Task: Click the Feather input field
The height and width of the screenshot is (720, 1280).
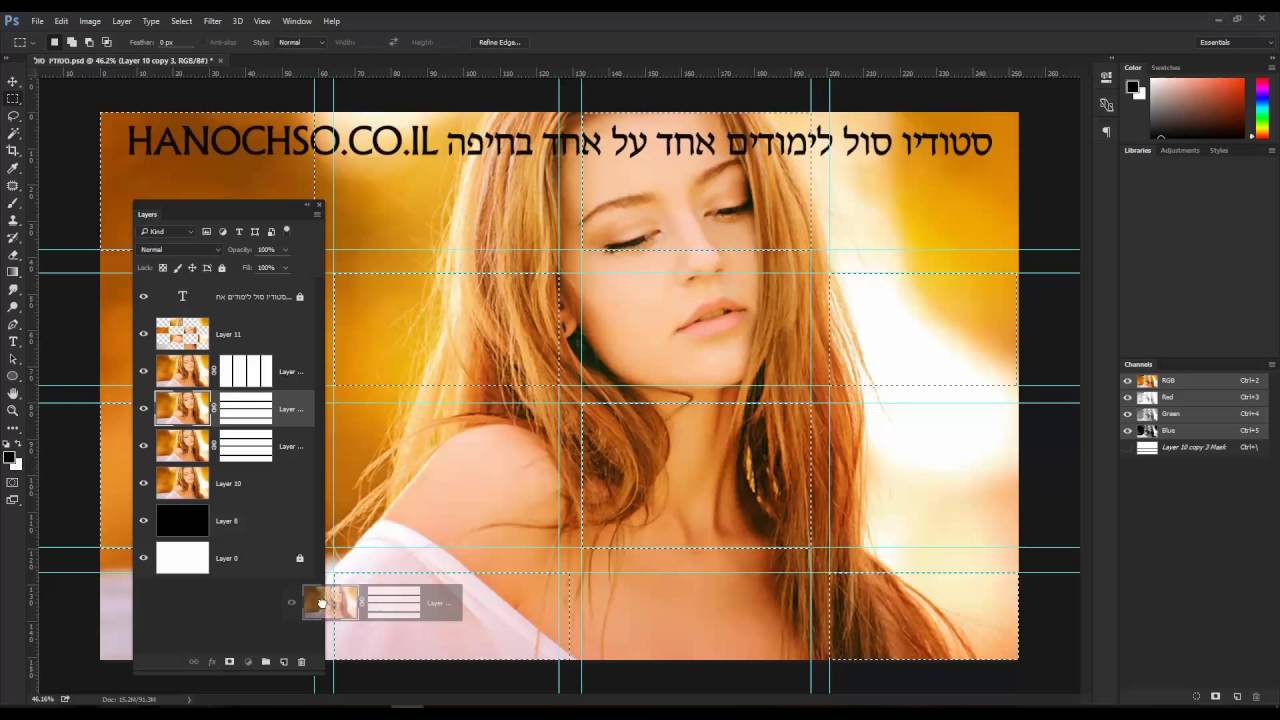Action: coord(175,43)
